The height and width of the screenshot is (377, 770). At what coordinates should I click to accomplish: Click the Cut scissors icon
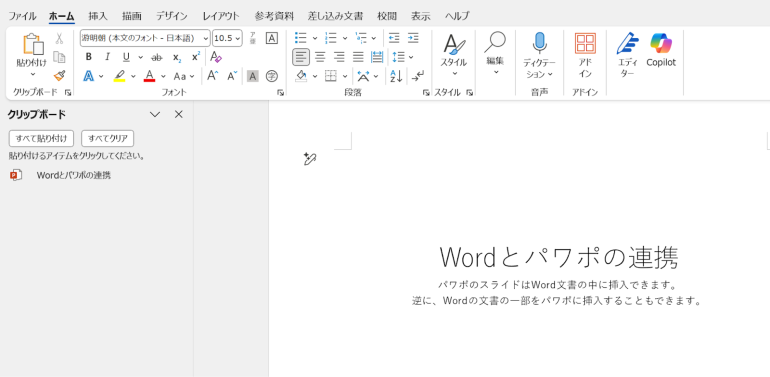coord(59,38)
